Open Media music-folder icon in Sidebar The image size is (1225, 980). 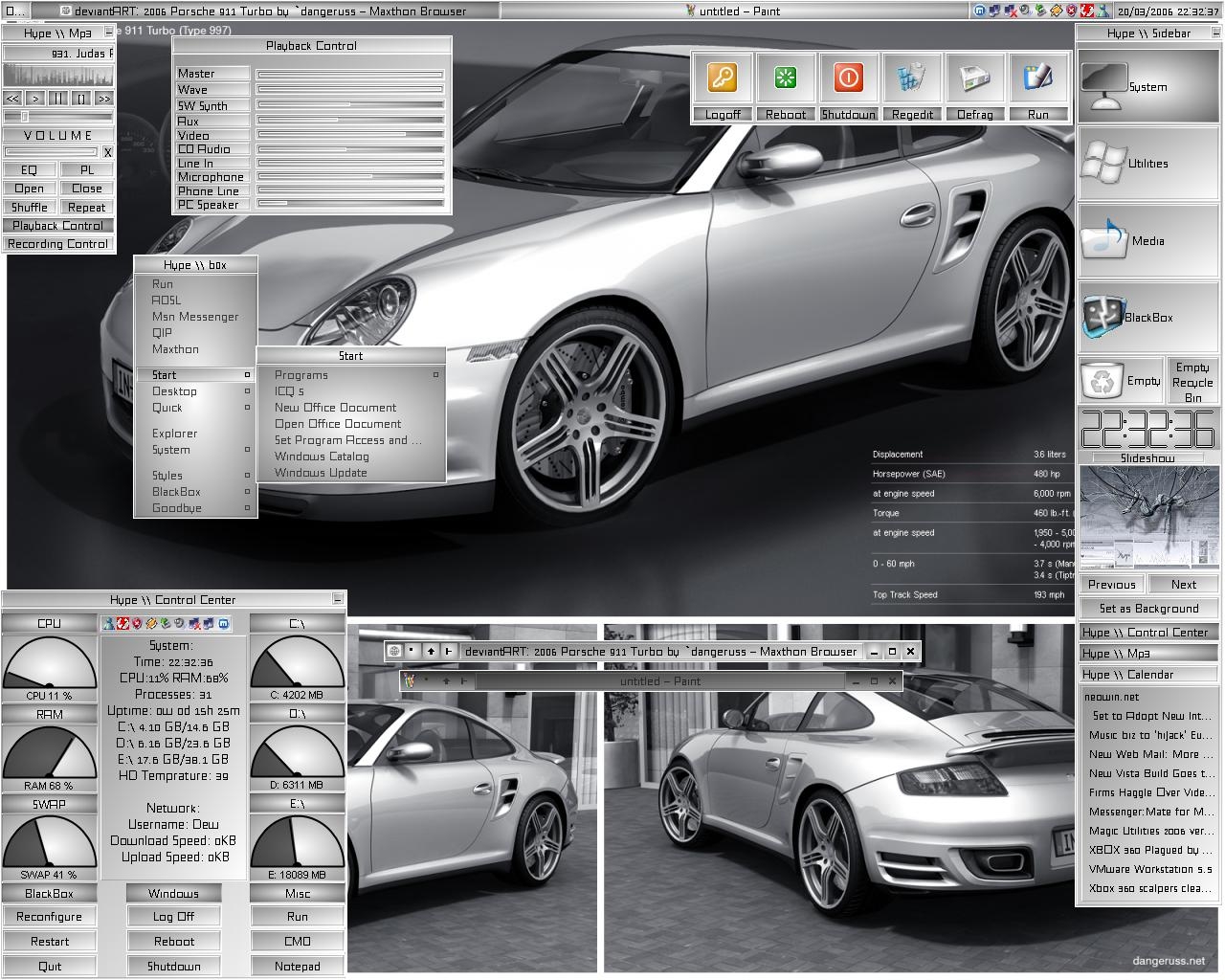click(x=1104, y=239)
